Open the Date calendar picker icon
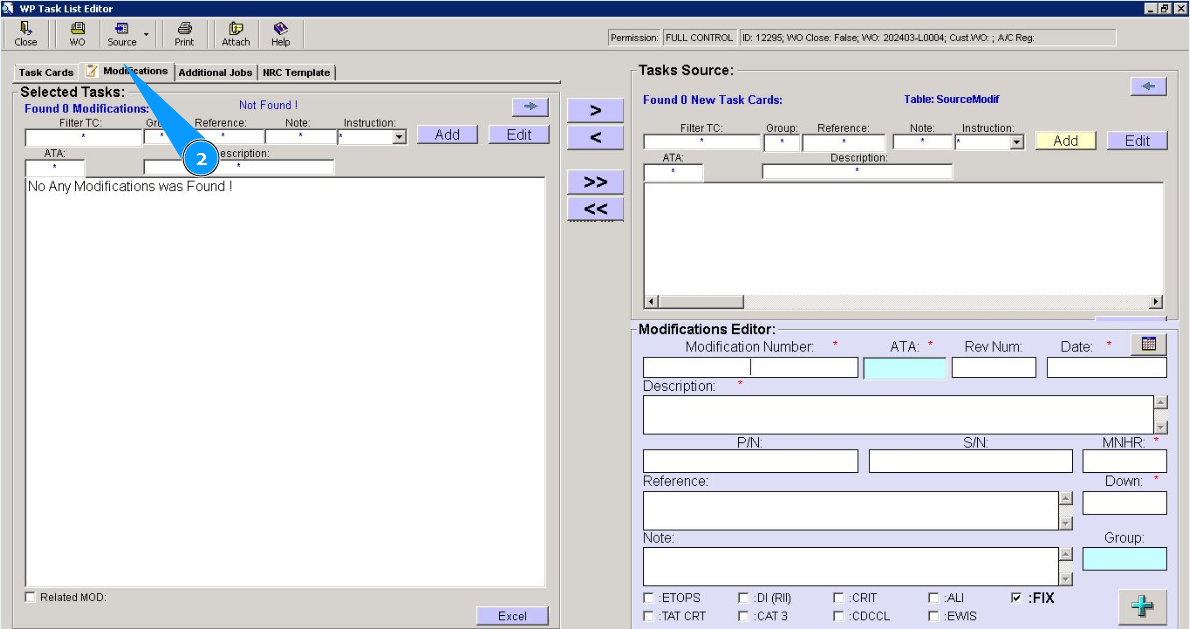 (x=1148, y=344)
